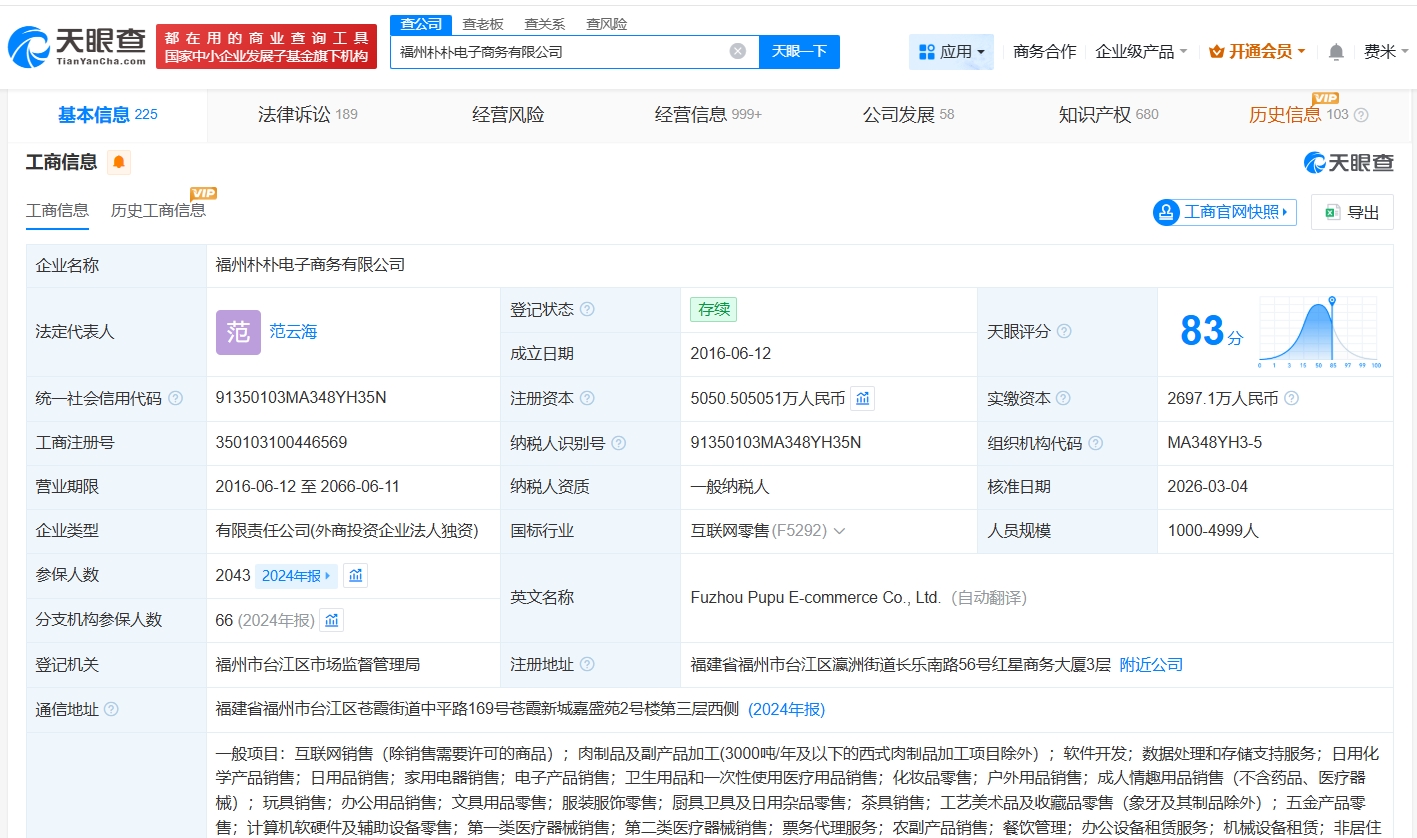
Task: Click help icon next to 纳税人识别号
Action: (619, 443)
